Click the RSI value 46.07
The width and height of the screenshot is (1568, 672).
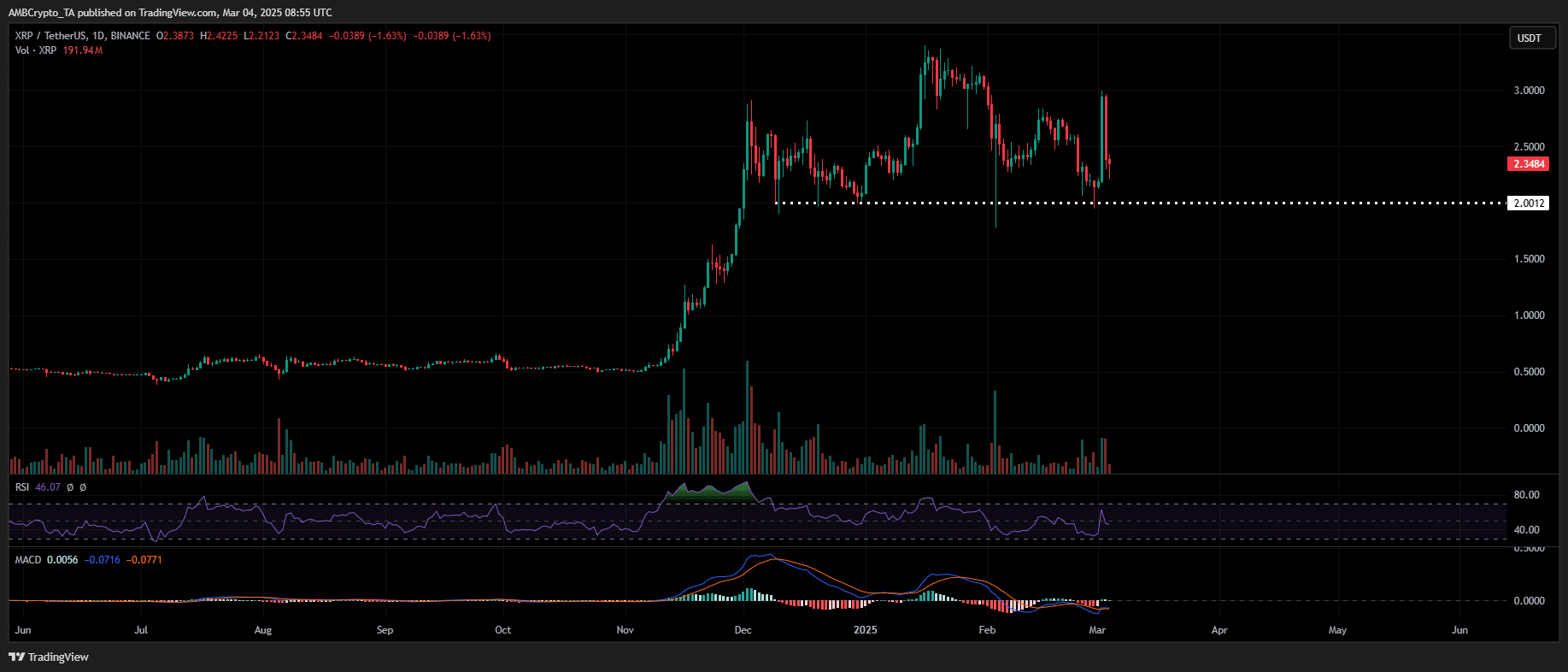tap(48, 487)
